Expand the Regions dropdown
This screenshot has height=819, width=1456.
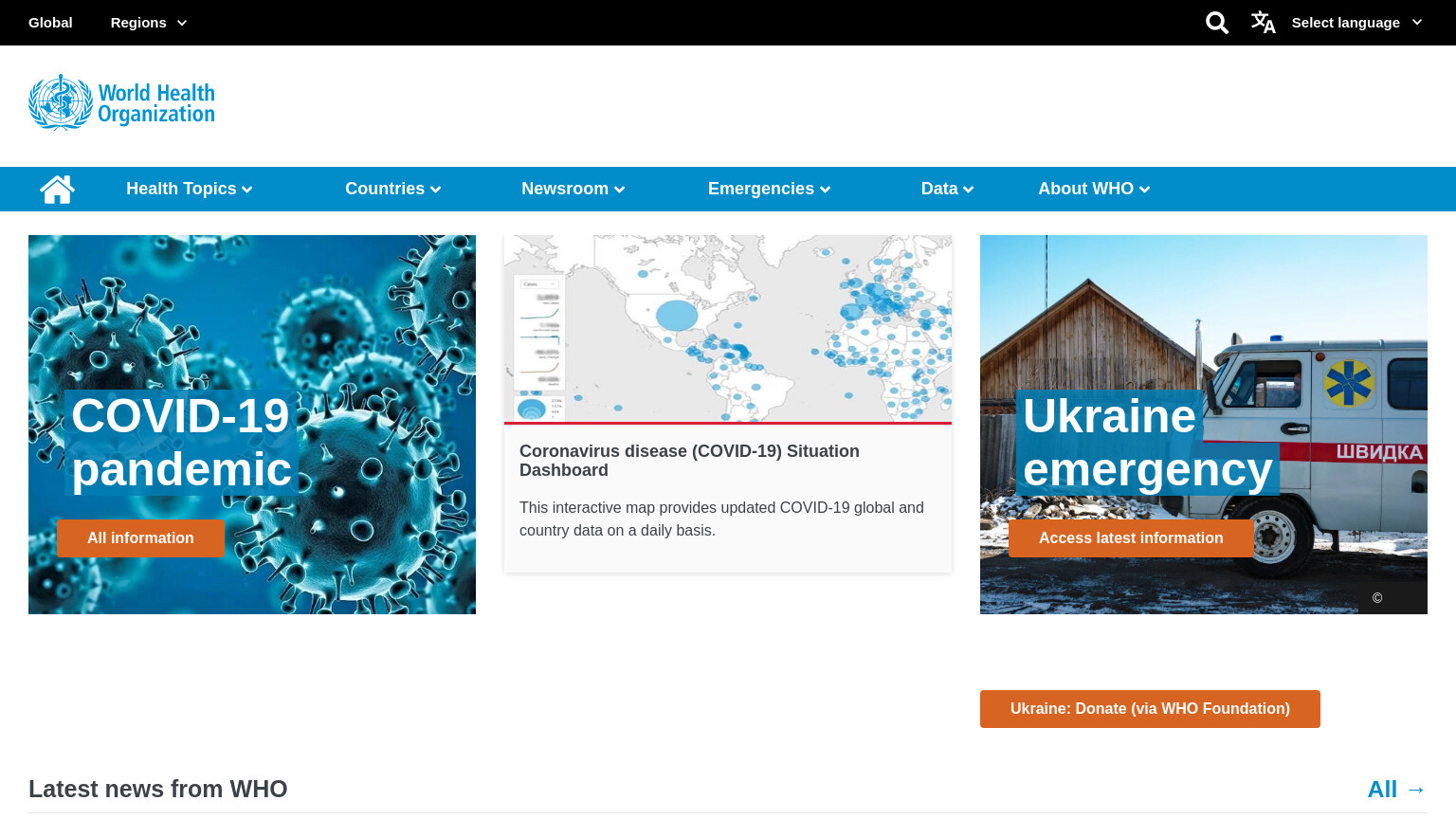pos(149,23)
